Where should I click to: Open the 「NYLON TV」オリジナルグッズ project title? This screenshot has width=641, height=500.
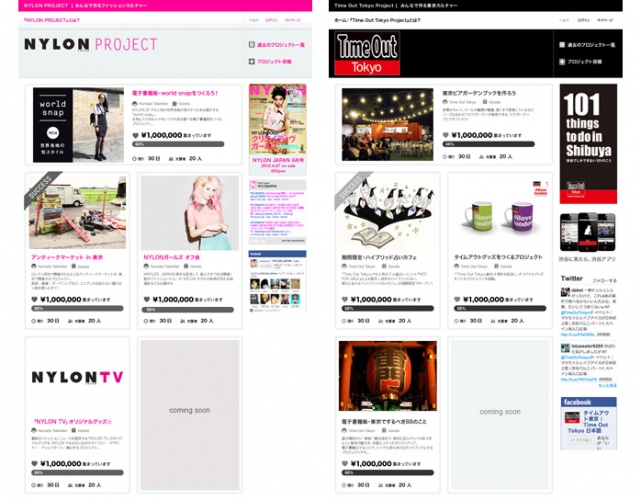pyautogui.click(x=72, y=422)
